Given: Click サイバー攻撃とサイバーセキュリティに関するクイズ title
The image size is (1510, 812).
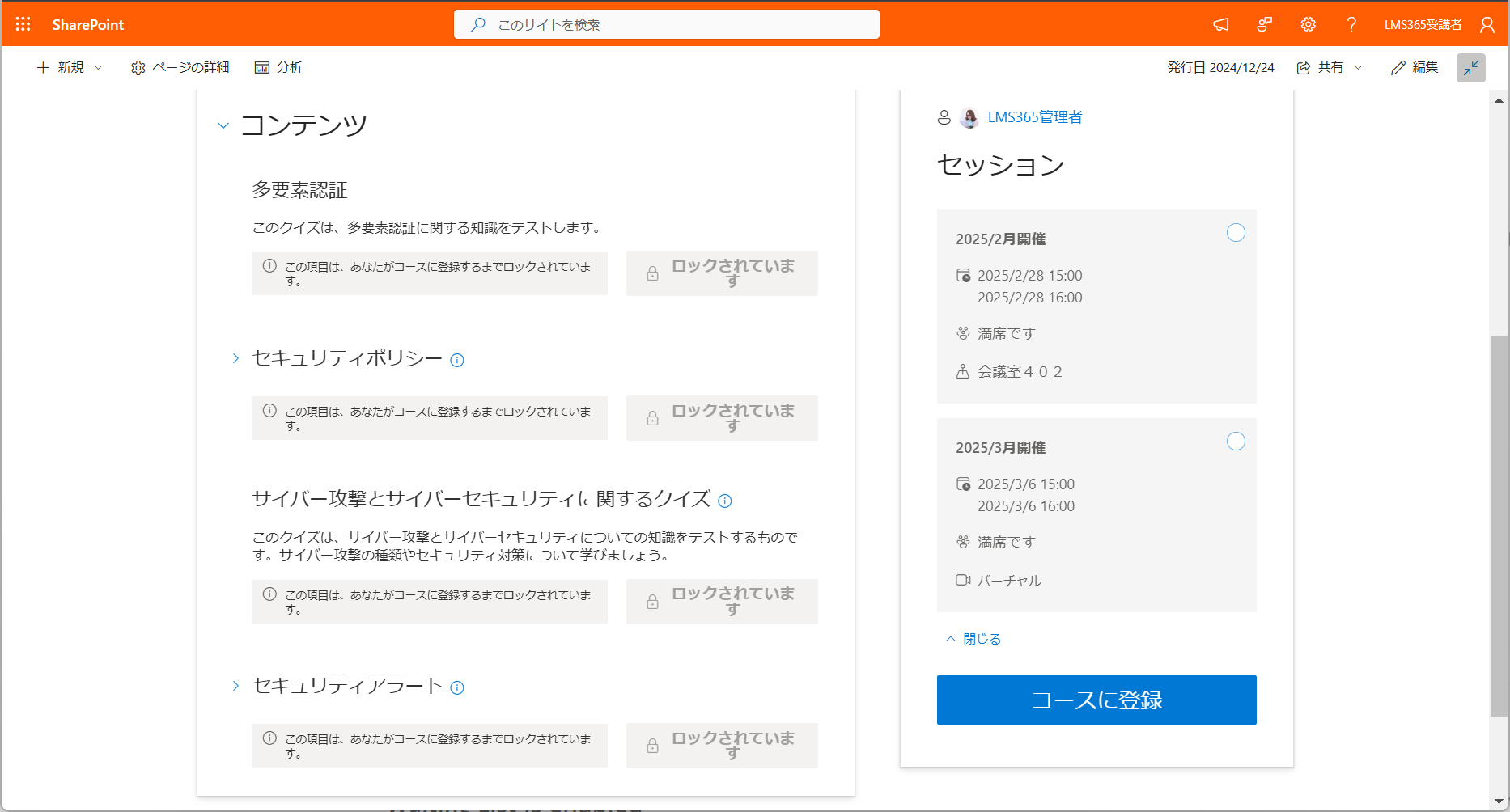Looking at the screenshot, I should pos(481,499).
